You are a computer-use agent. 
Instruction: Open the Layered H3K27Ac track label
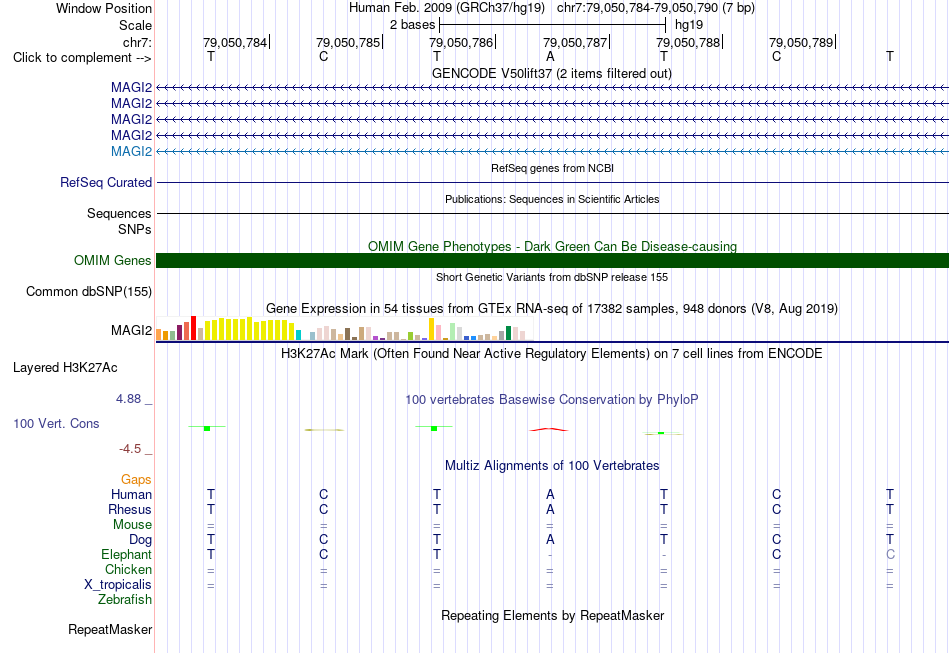(65, 368)
